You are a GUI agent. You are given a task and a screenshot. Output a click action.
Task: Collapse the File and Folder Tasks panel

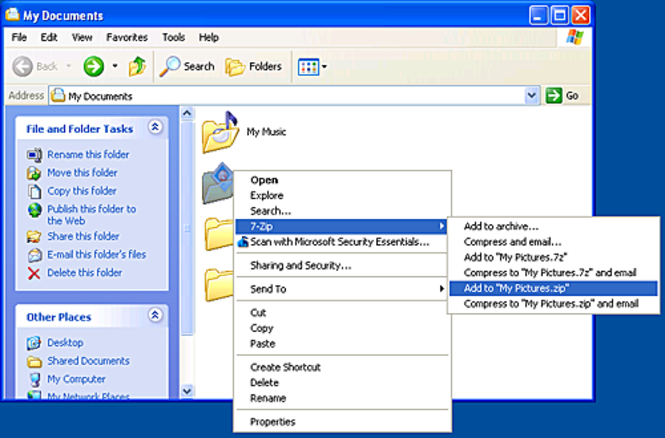coord(155,128)
